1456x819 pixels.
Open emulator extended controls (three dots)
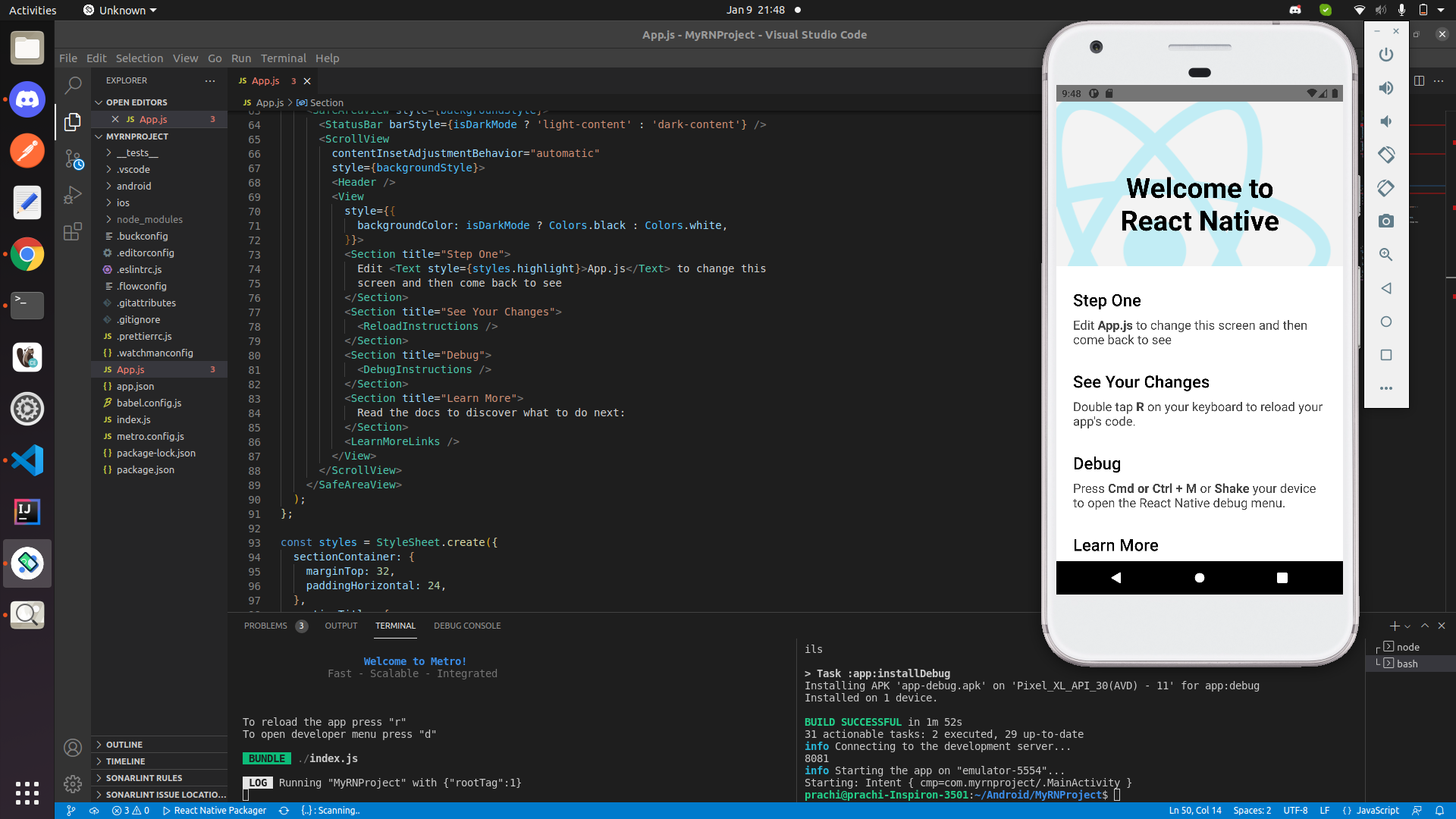tap(1386, 388)
